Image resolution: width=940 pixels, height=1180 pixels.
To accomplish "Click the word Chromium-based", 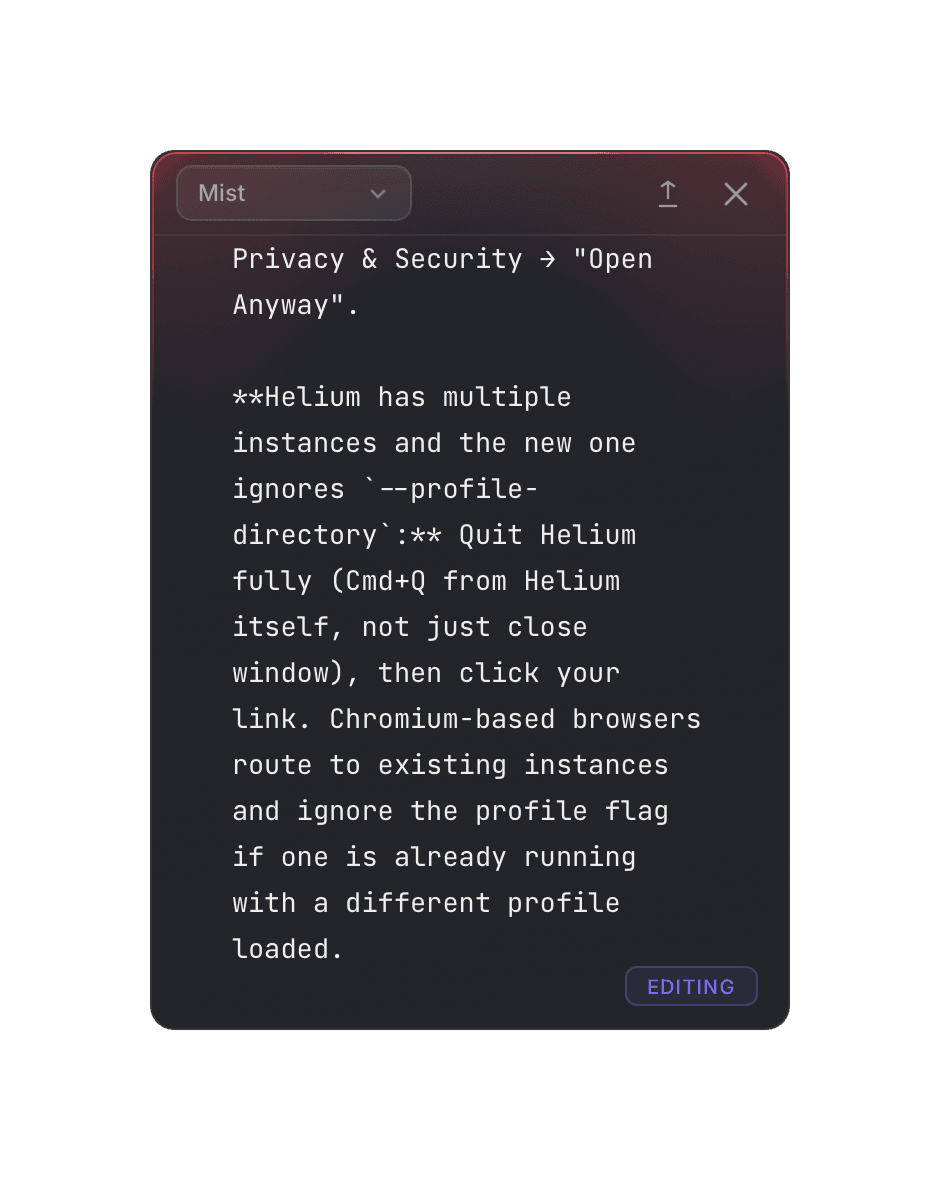I will click(x=445, y=718).
